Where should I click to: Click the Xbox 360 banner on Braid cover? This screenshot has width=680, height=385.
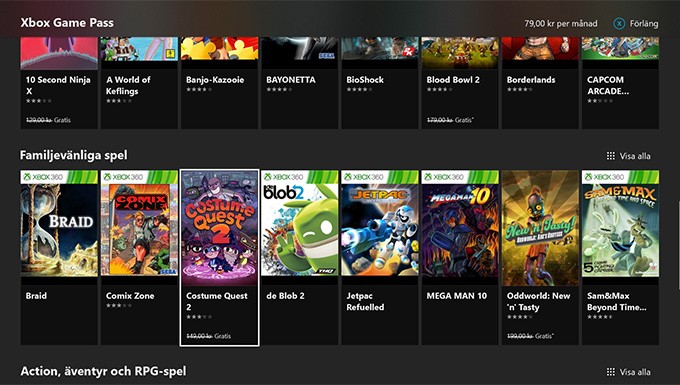[59, 177]
